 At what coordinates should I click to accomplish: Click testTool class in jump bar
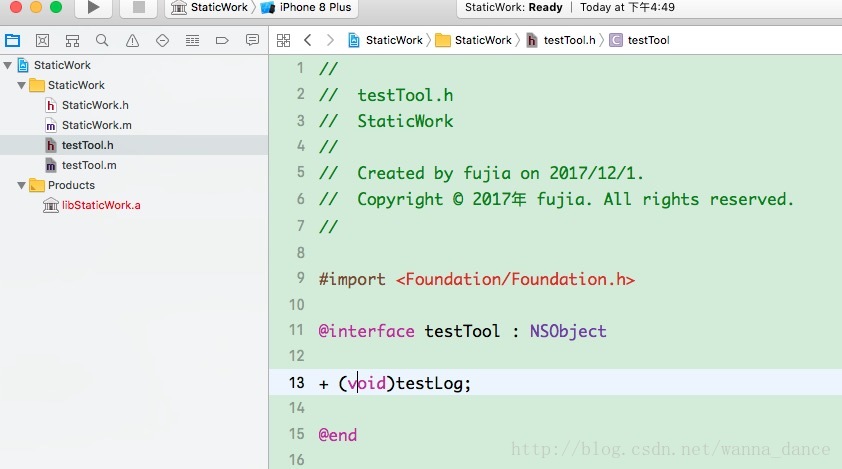coord(640,40)
